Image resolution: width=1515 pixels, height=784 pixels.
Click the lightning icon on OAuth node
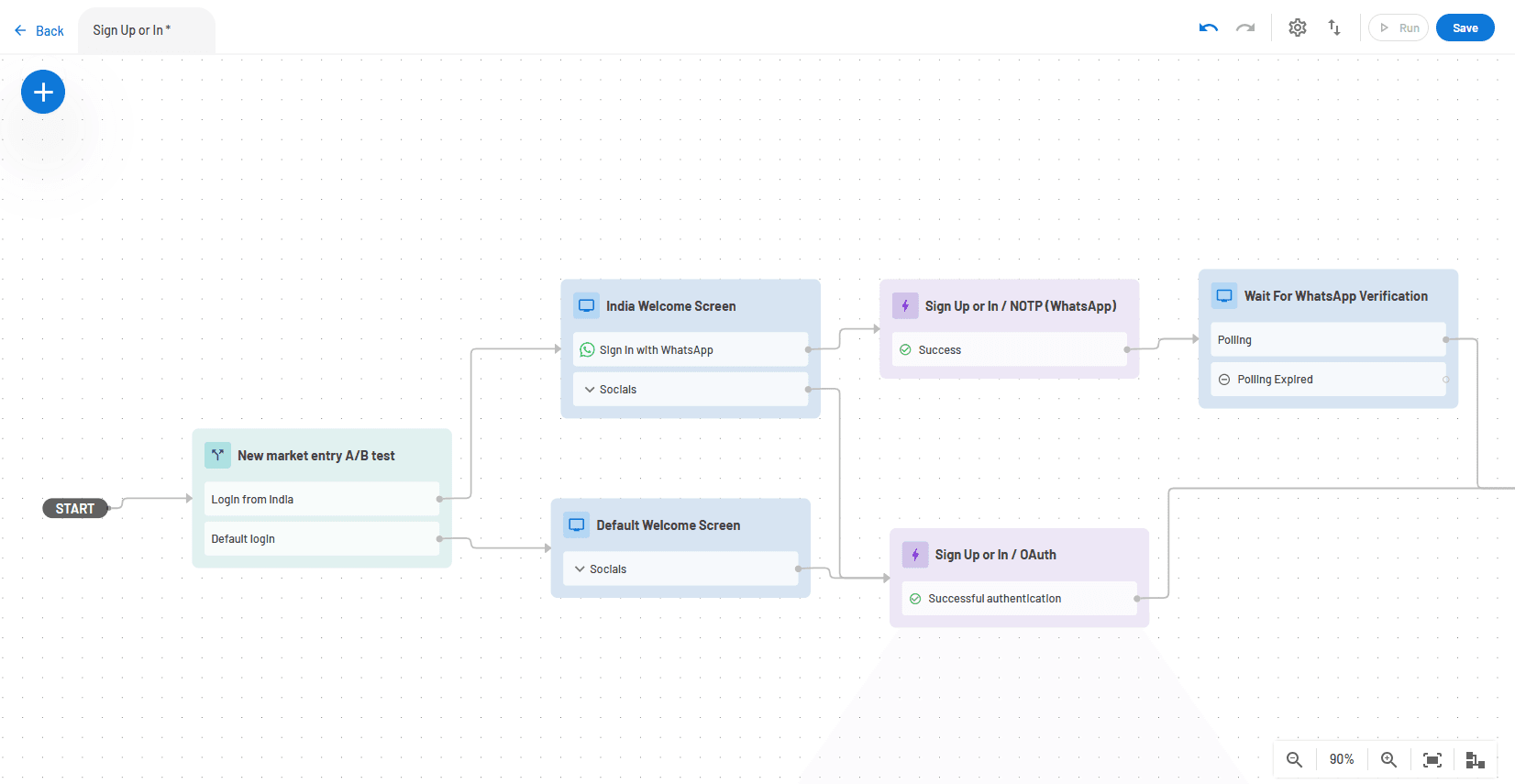[914, 555]
